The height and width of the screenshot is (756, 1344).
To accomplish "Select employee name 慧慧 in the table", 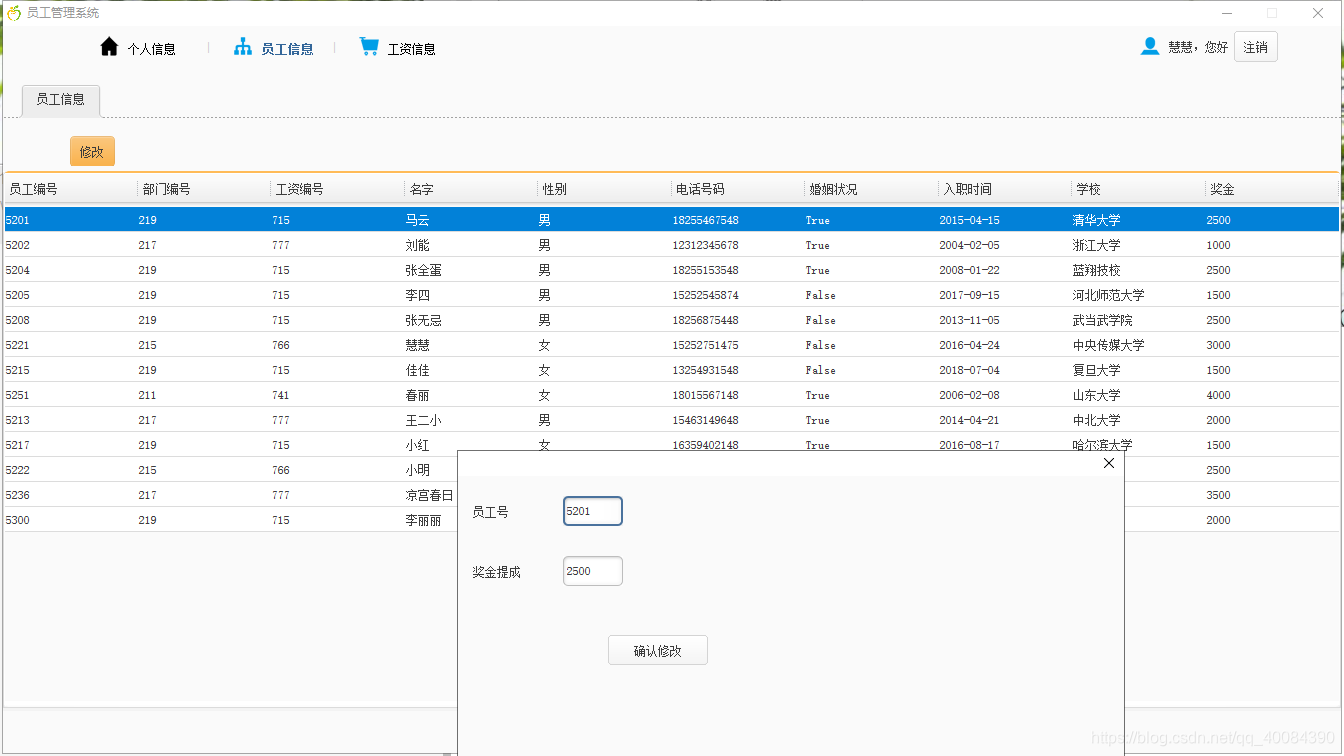I will 418,345.
